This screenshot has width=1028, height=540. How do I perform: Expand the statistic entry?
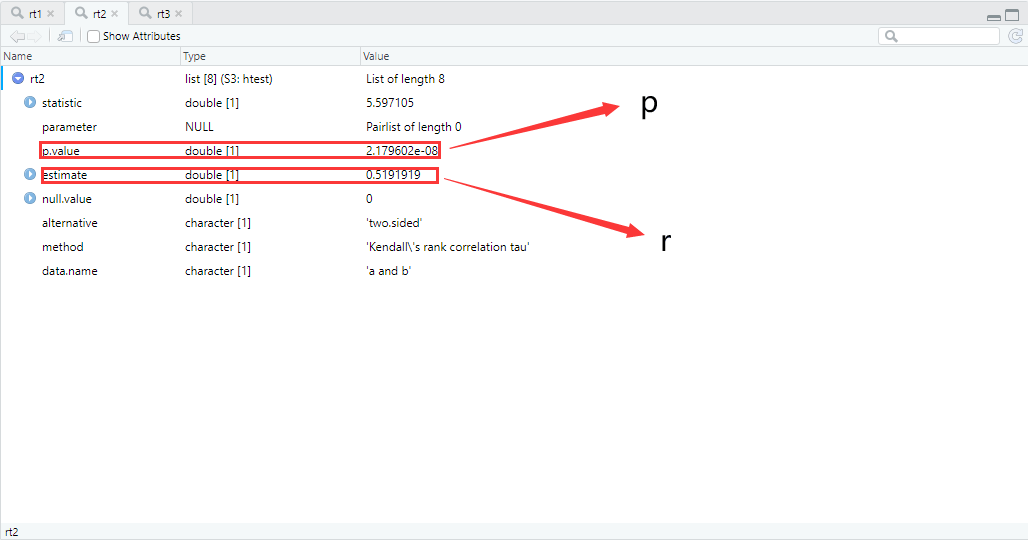point(30,103)
